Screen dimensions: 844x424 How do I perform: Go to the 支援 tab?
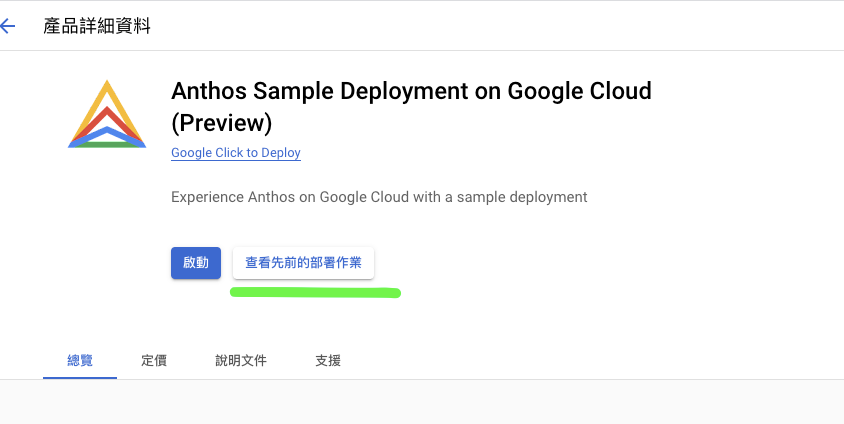328,360
